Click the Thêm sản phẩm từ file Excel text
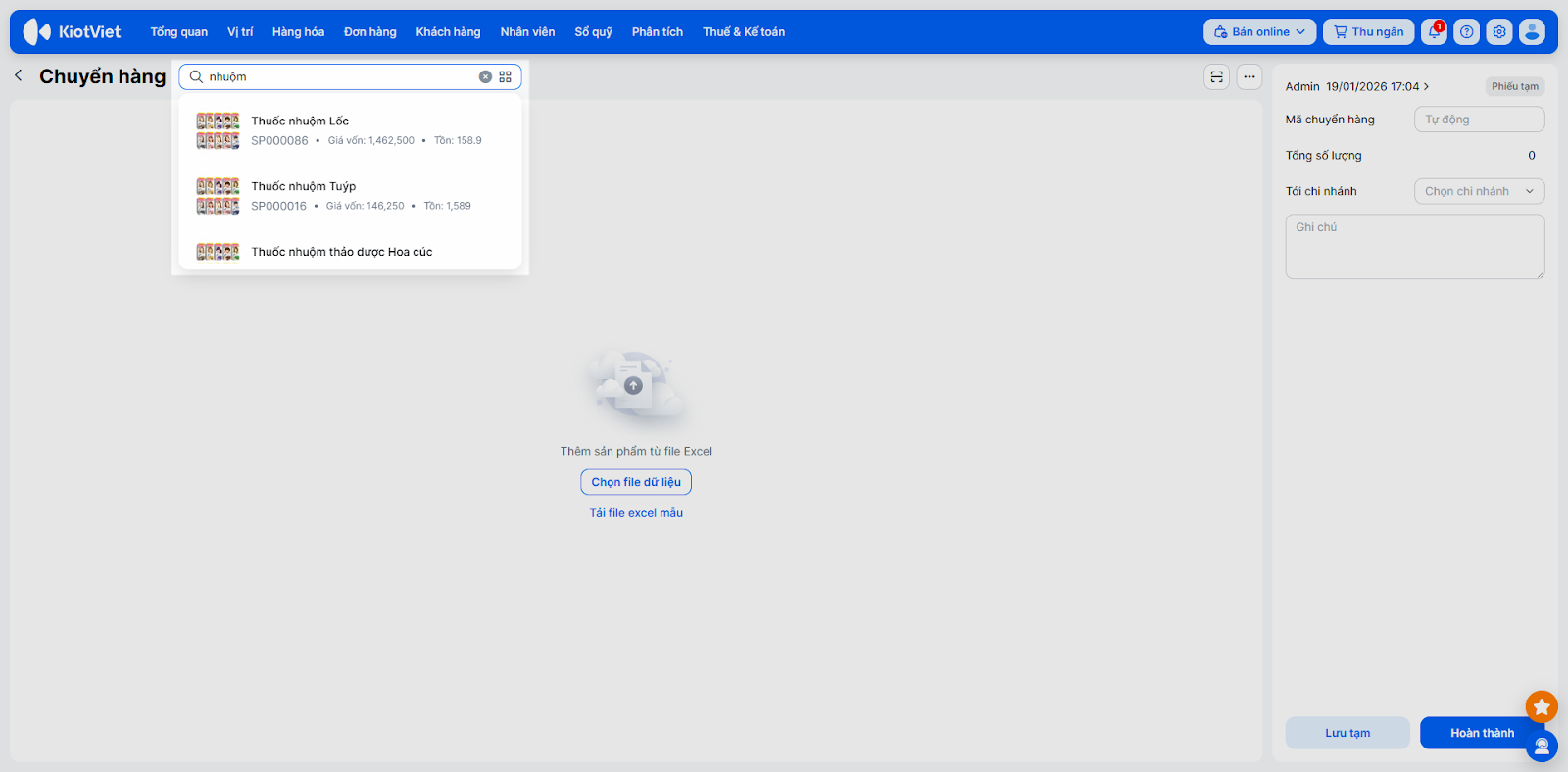Screen dimensions: 1568x772 636,452
